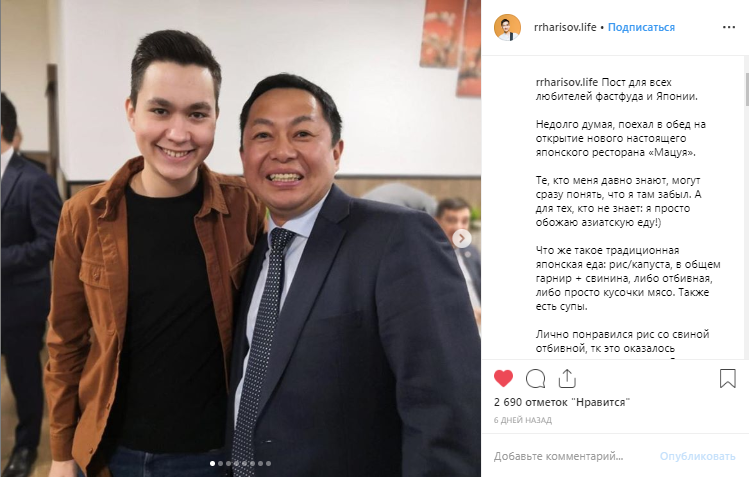The image size is (749, 477).
Task: Click the main photo of two men
Action: [x=241, y=238]
